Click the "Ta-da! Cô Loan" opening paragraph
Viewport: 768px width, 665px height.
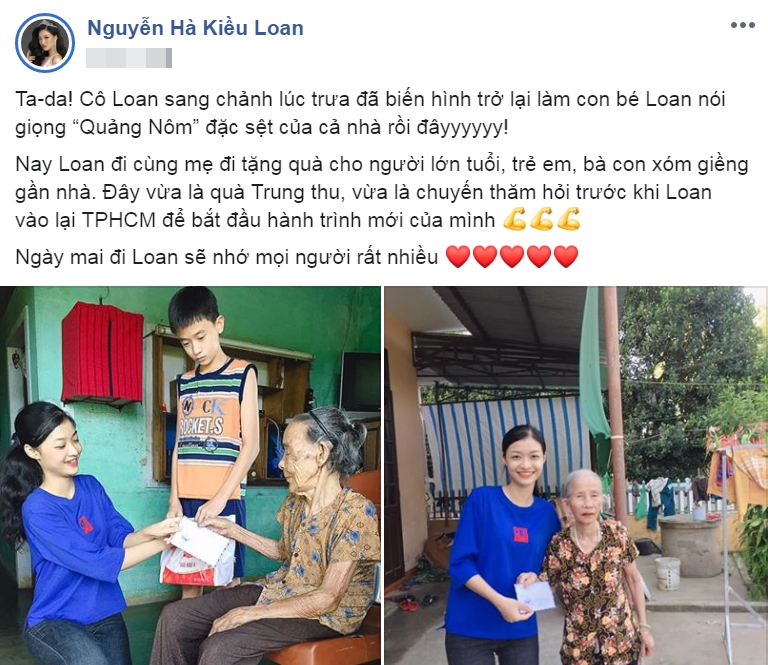[370, 113]
